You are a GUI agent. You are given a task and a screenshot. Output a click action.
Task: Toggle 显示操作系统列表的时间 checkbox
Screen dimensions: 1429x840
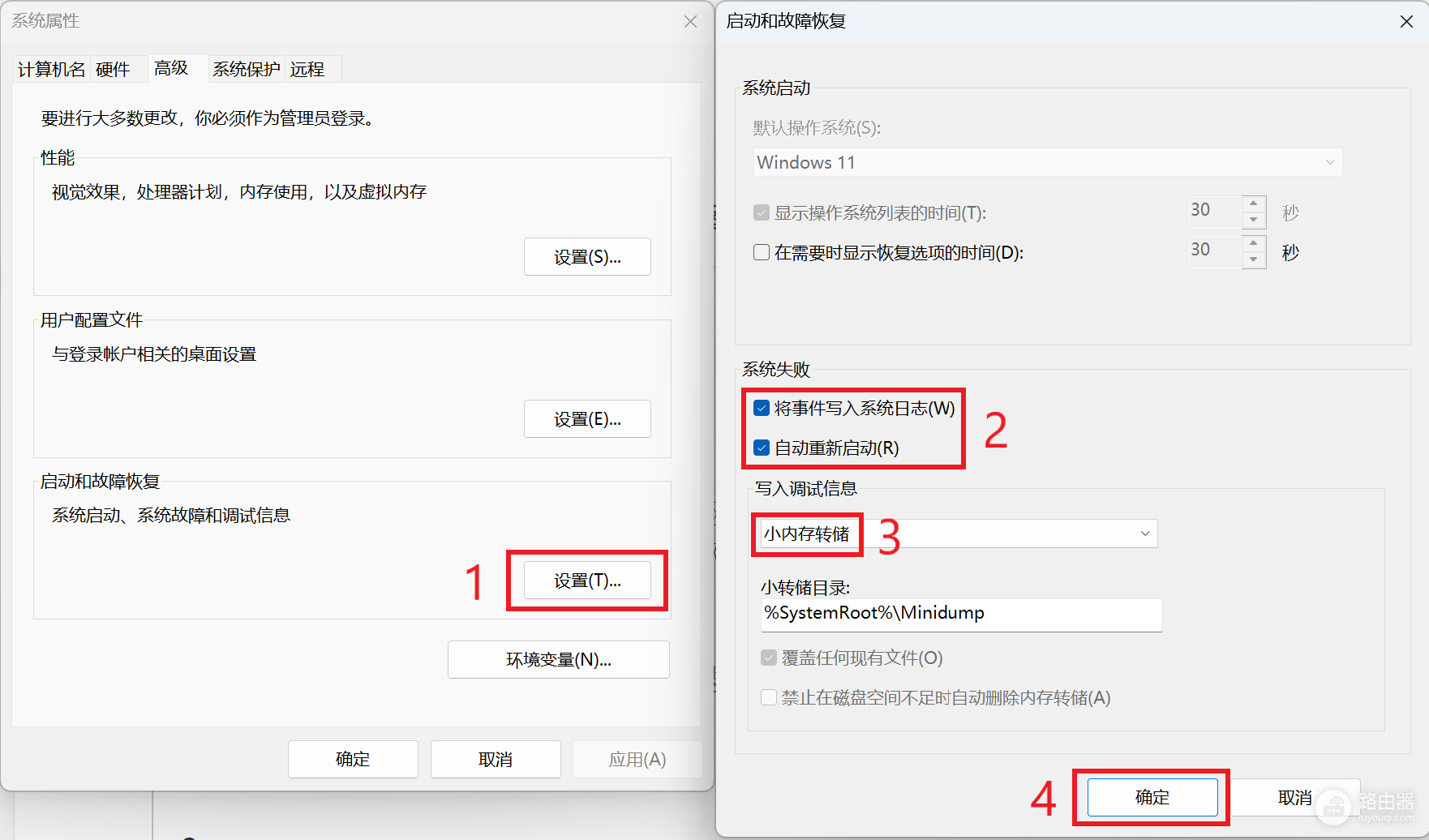click(x=761, y=212)
